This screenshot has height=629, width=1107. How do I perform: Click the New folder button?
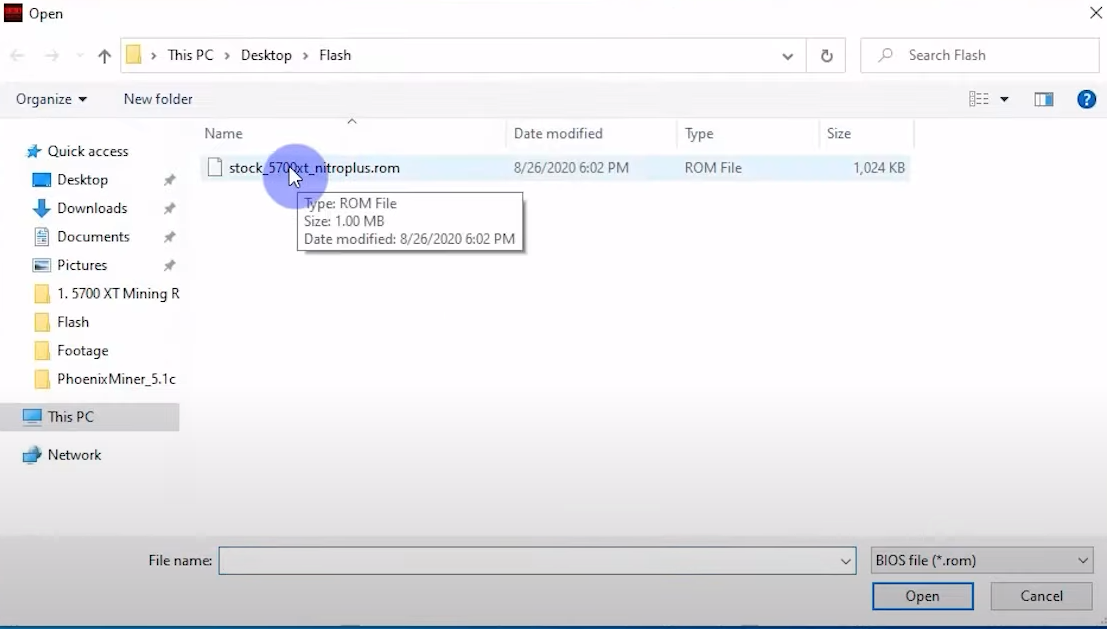pos(158,99)
